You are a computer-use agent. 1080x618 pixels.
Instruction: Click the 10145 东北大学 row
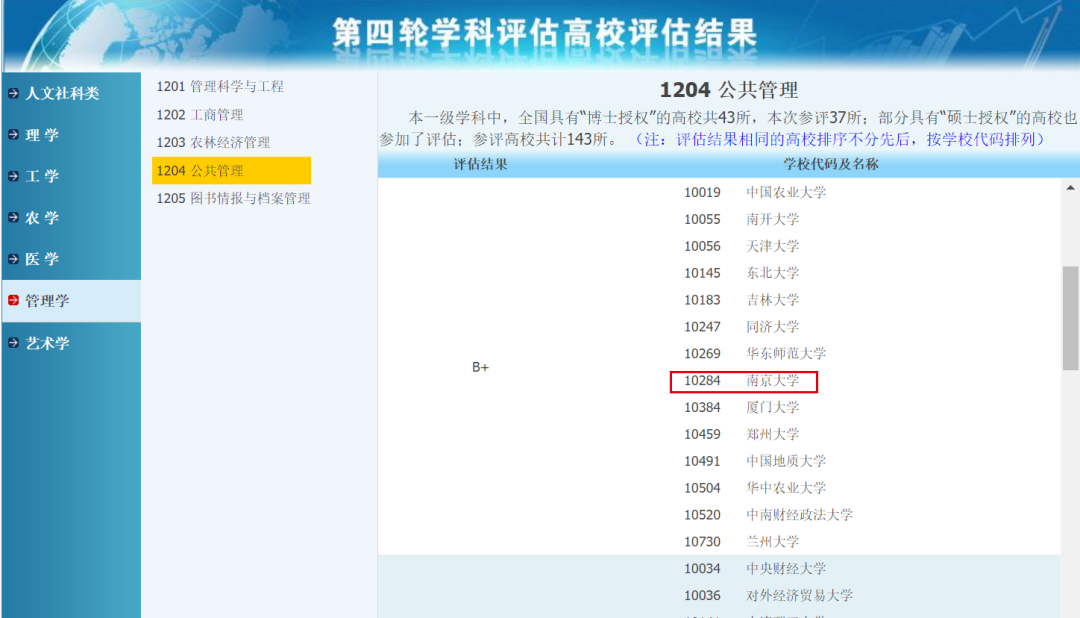[x=741, y=273]
